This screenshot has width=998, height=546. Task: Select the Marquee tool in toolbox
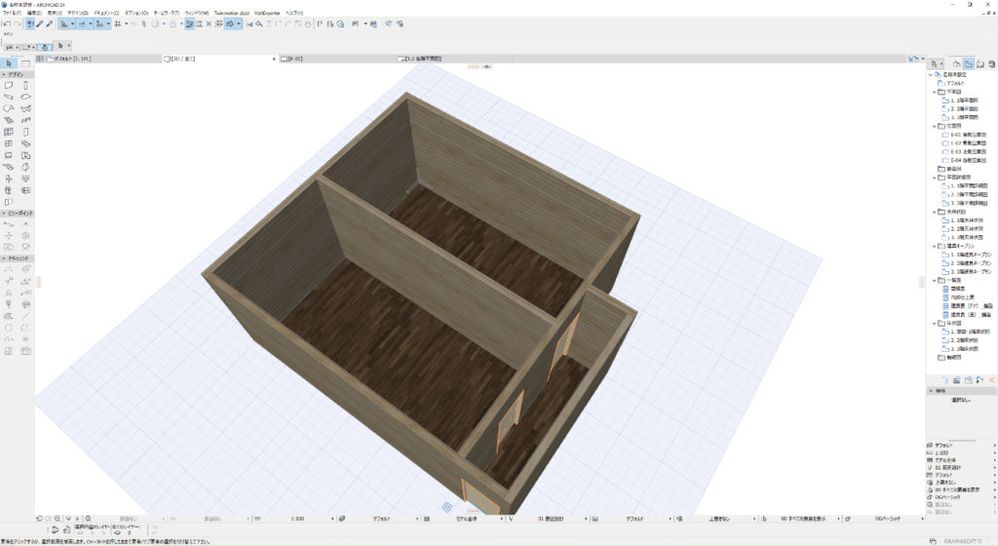click(26, 63)
